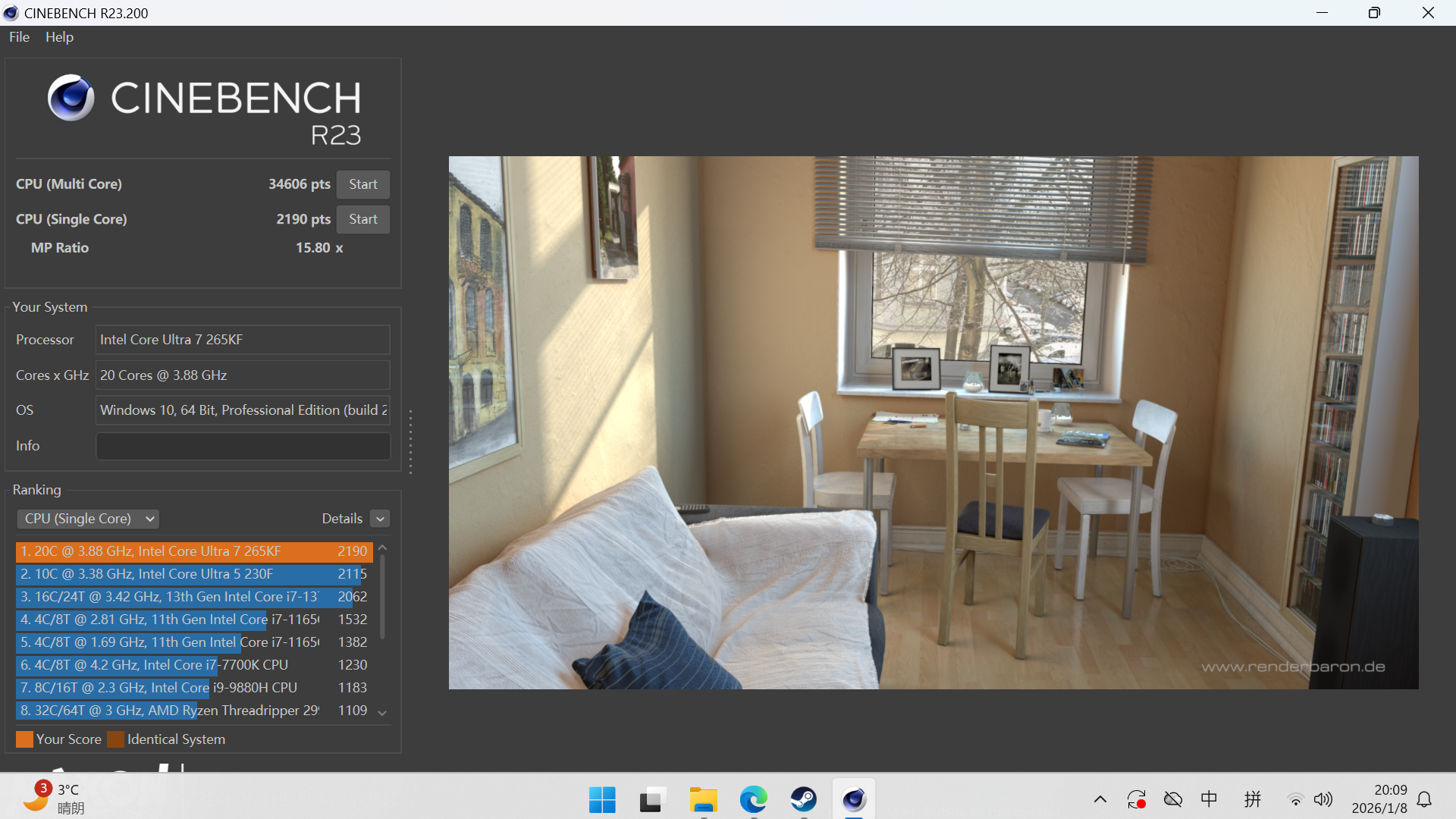The width and height of the screenshot is (1456, 819).
Task: Click Cinebench icon in taskbar
Action: click(854, 799)
